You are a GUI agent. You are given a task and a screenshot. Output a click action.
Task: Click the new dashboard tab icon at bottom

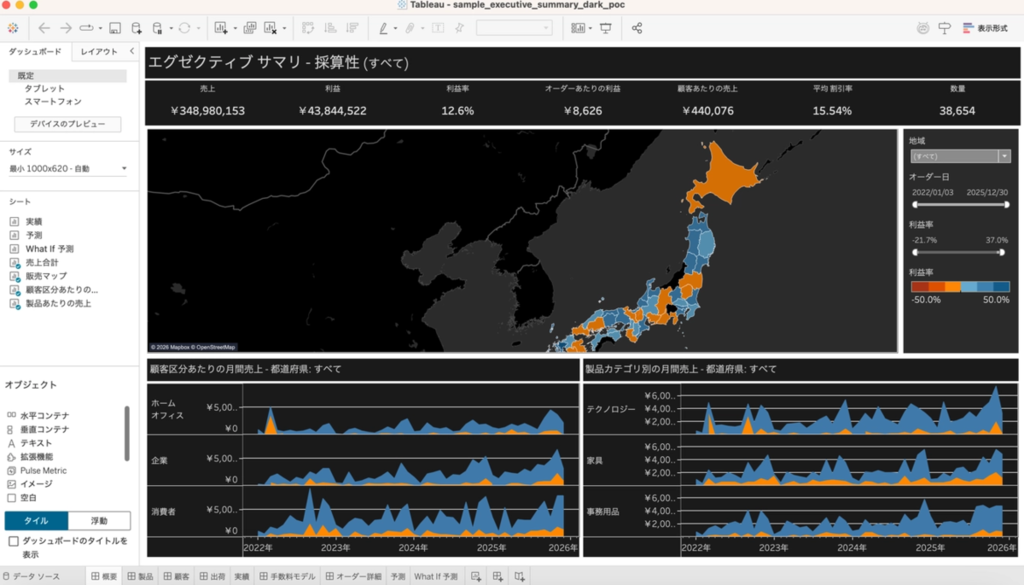(x=498, y=577)
